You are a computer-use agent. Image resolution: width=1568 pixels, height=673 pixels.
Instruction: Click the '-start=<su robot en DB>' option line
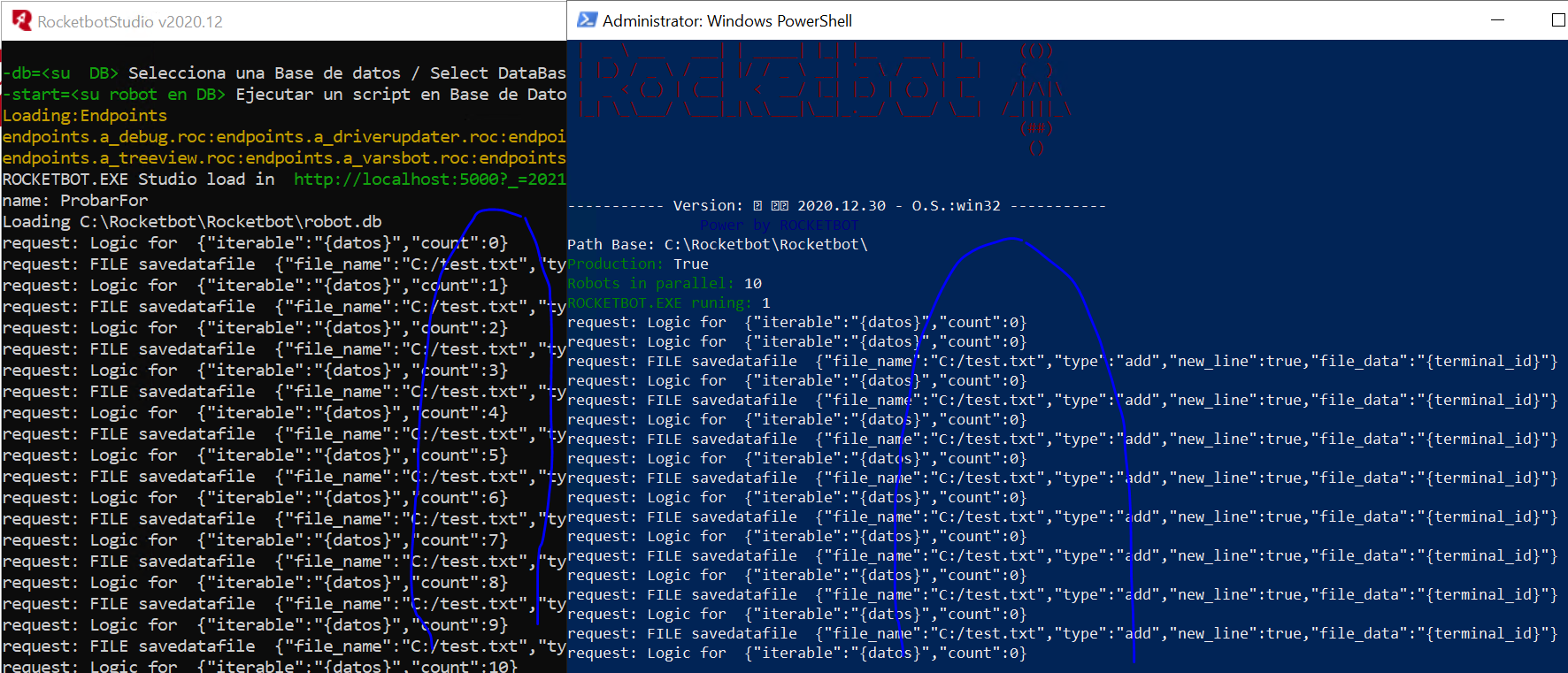[283, 95]
